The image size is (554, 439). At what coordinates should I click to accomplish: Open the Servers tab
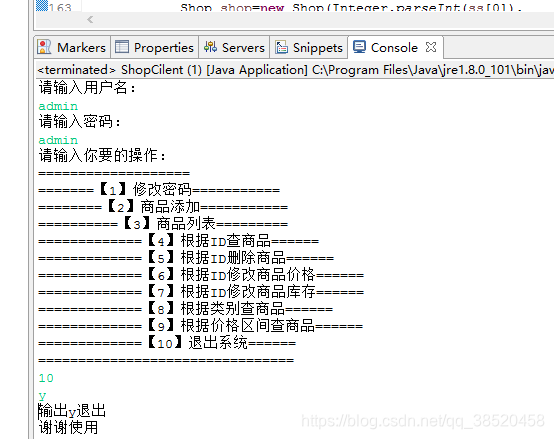point(234,47)
